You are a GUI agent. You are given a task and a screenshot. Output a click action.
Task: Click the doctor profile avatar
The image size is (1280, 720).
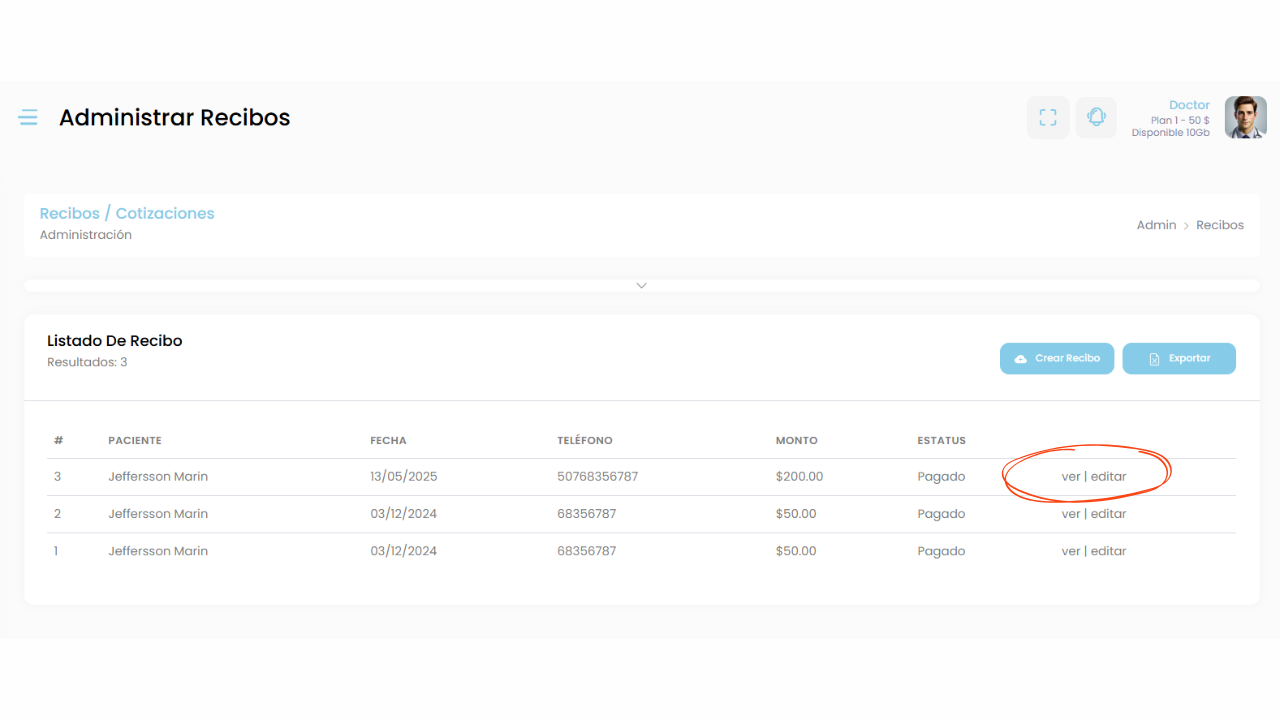point(1245,118)
